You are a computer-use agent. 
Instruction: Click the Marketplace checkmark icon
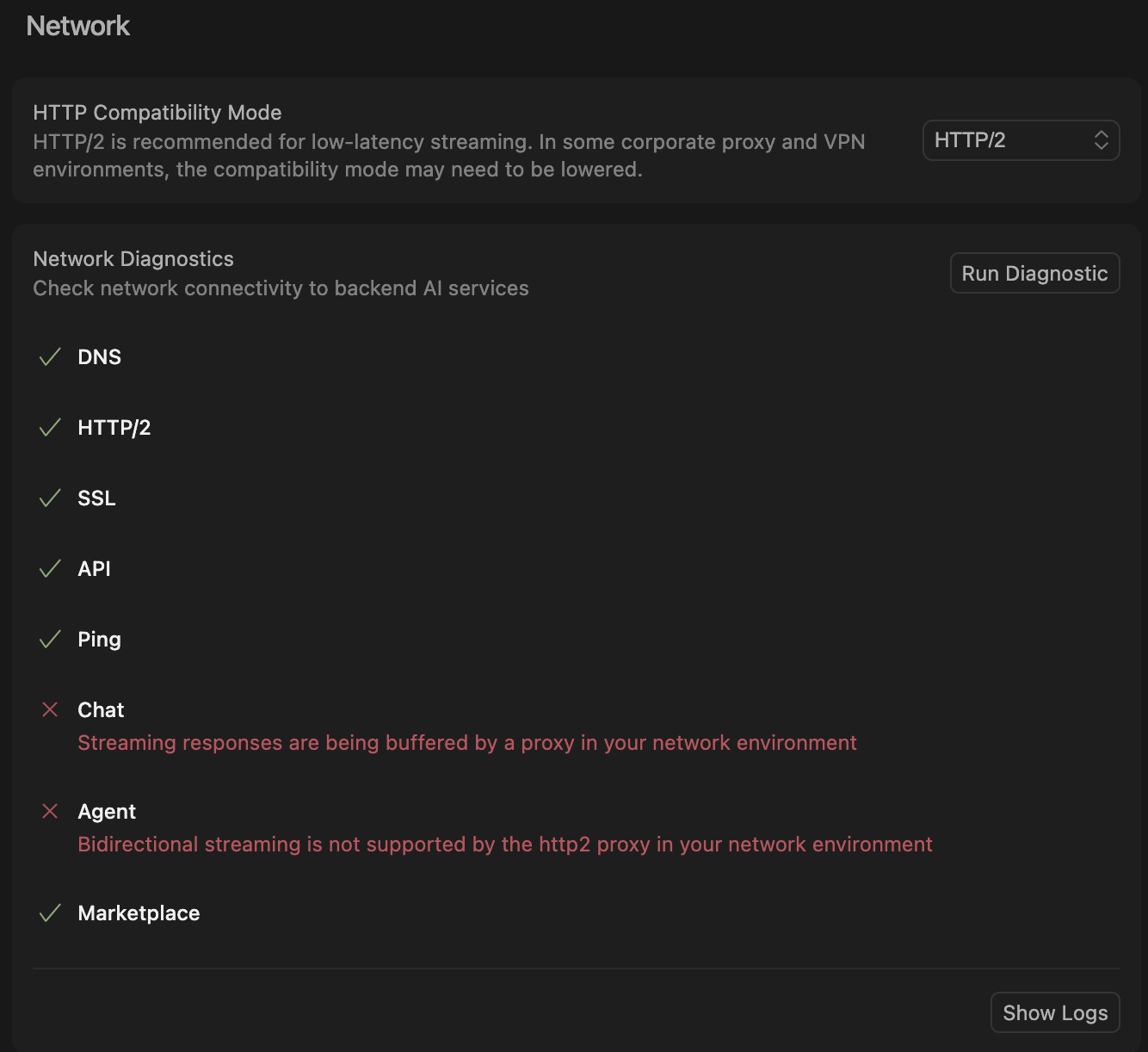tap(50, 913)
